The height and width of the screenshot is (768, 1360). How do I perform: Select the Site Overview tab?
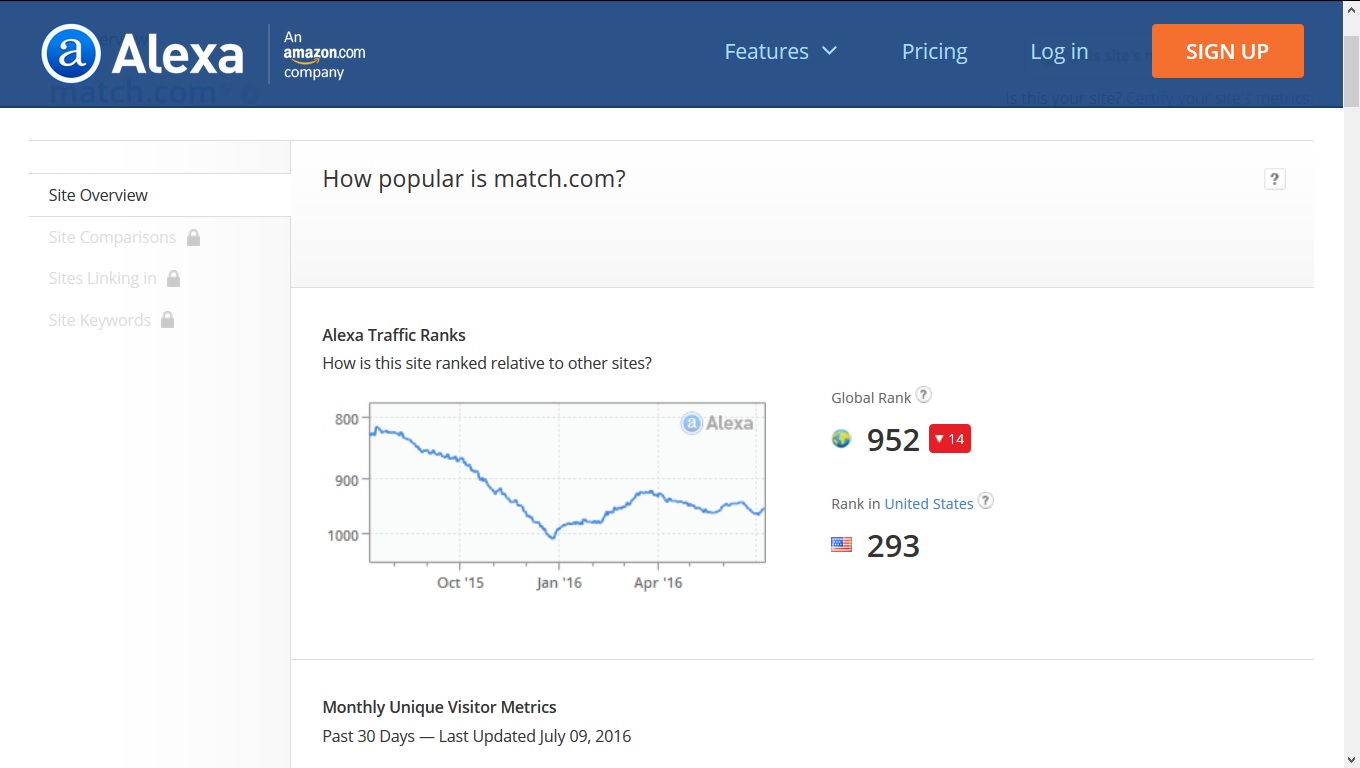pyautogui.click(x=98, y=195)
